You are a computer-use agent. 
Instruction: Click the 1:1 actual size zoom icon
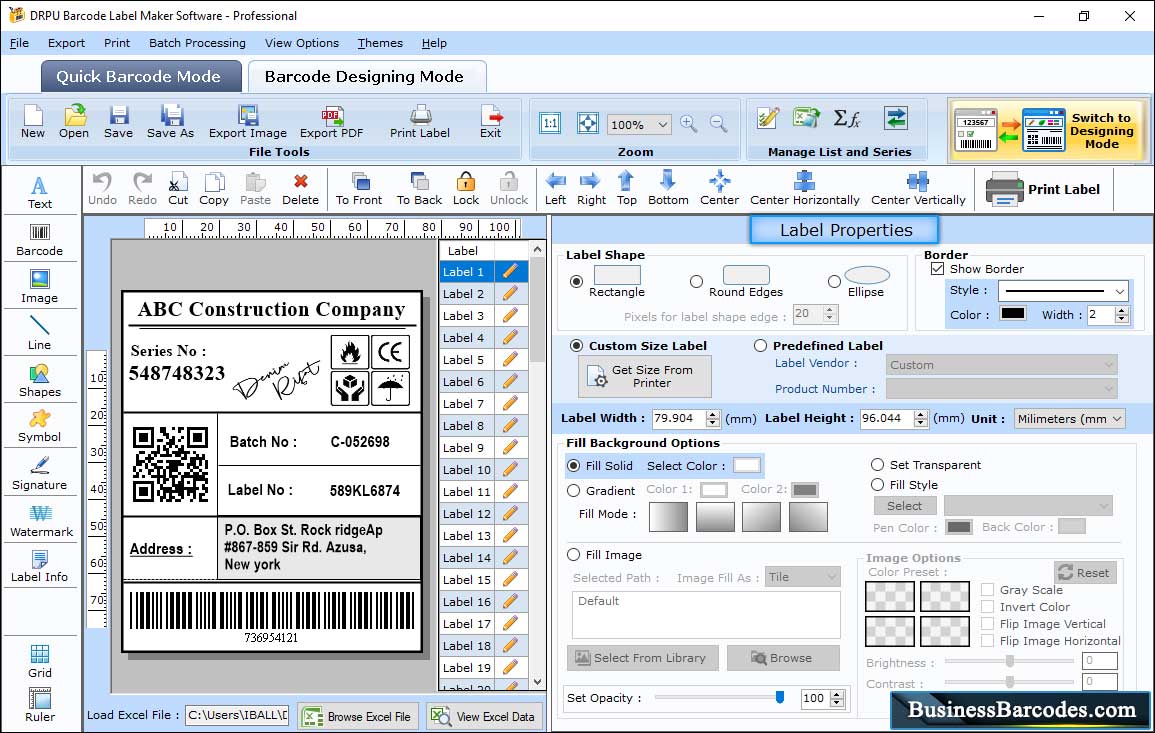coord(550,123)
